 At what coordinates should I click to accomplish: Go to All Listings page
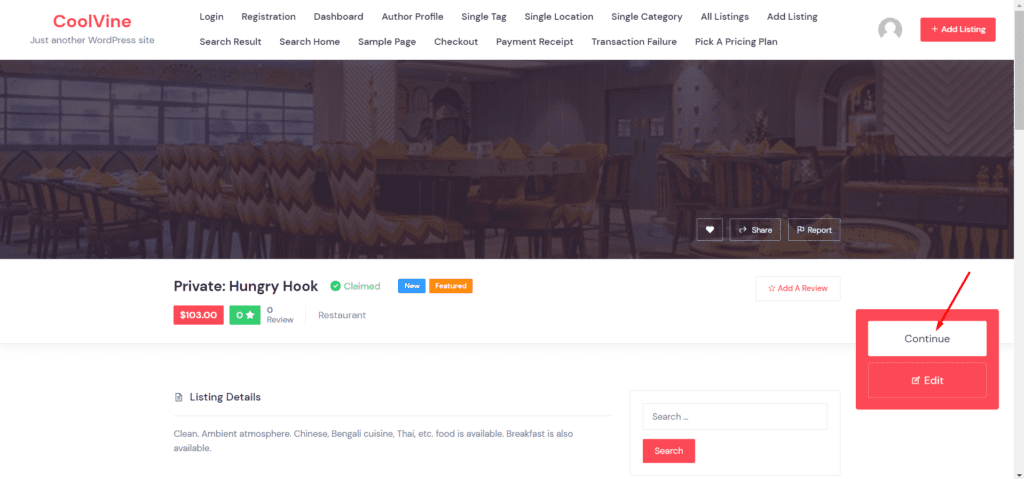click(x=725, y=16)
